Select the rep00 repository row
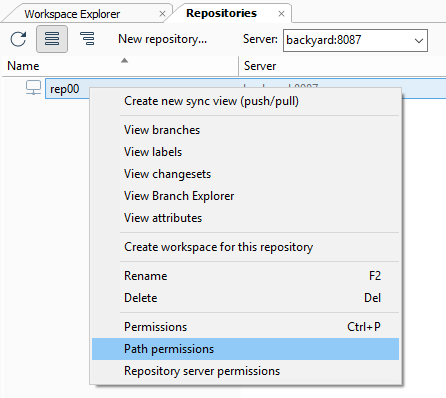This screenshot has height=398, width=446. tap(245, 89)
